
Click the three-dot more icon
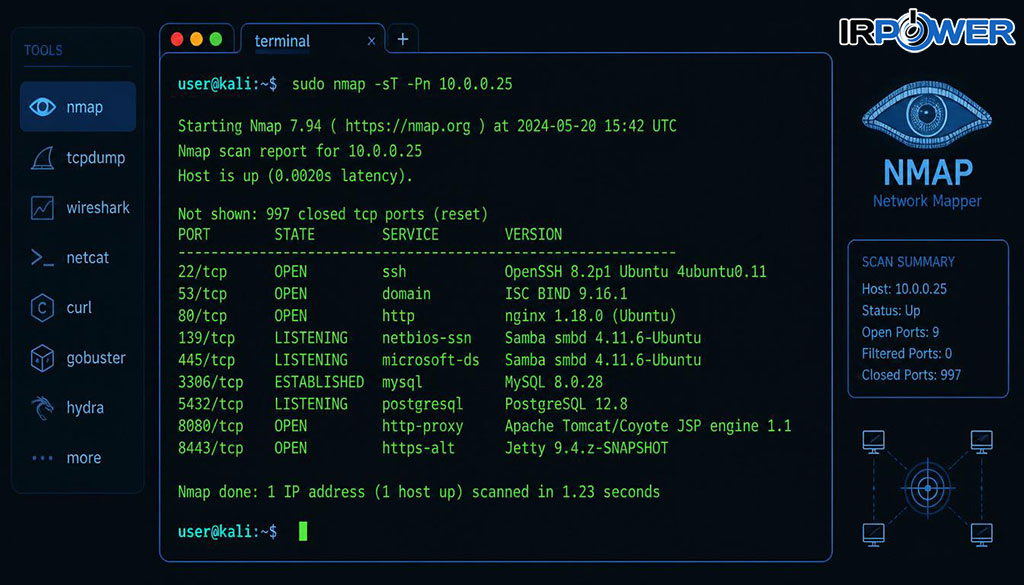[x=42, y=458]
